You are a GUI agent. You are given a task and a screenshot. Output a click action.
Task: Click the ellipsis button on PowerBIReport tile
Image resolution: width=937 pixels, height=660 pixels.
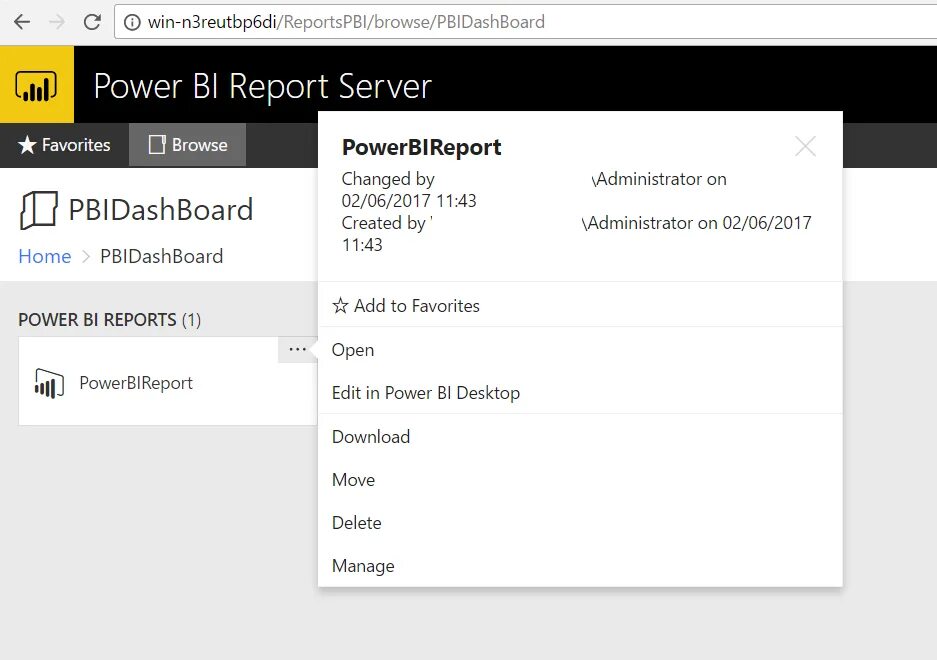(x=297, y=349)
